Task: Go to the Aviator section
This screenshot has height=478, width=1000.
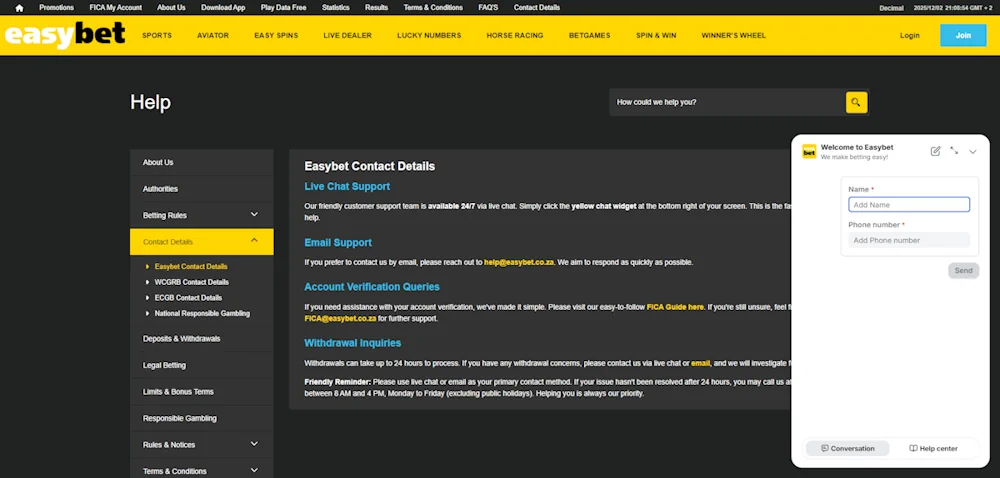Action: click(213, 36)
